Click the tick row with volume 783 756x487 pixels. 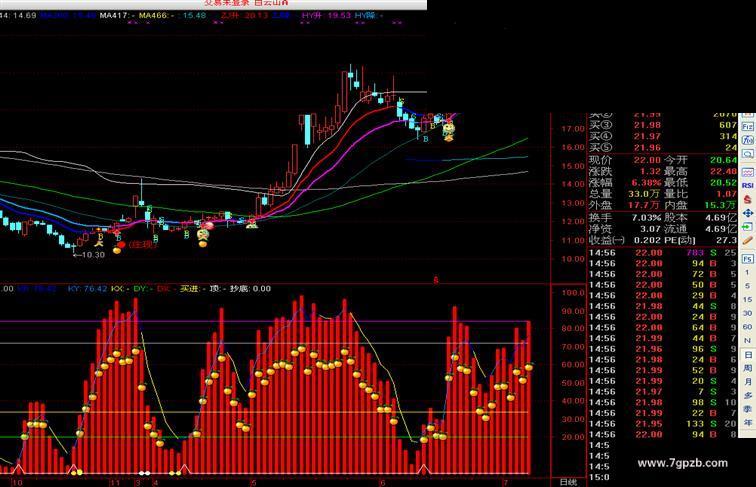[x=662, y=253]
